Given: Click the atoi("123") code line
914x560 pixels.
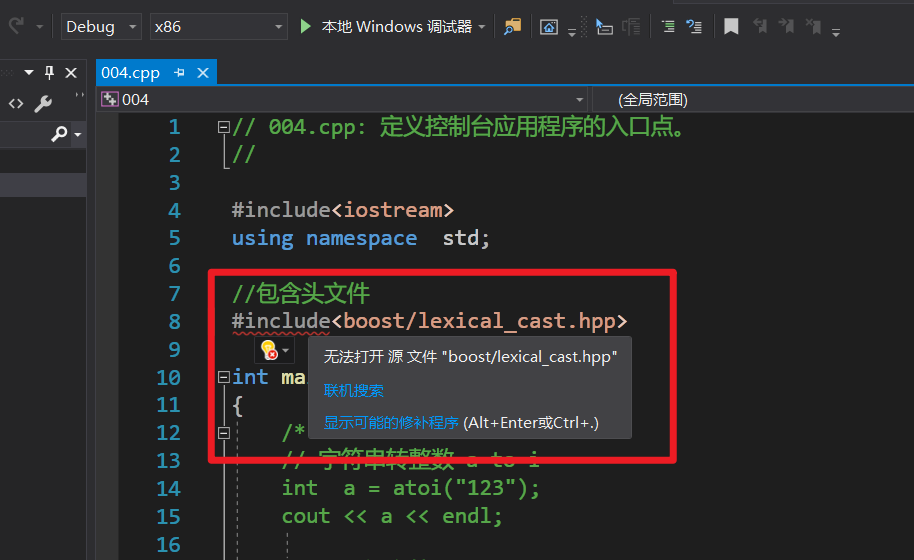Looking at the screenshot, I should click(x=410, y=488).
